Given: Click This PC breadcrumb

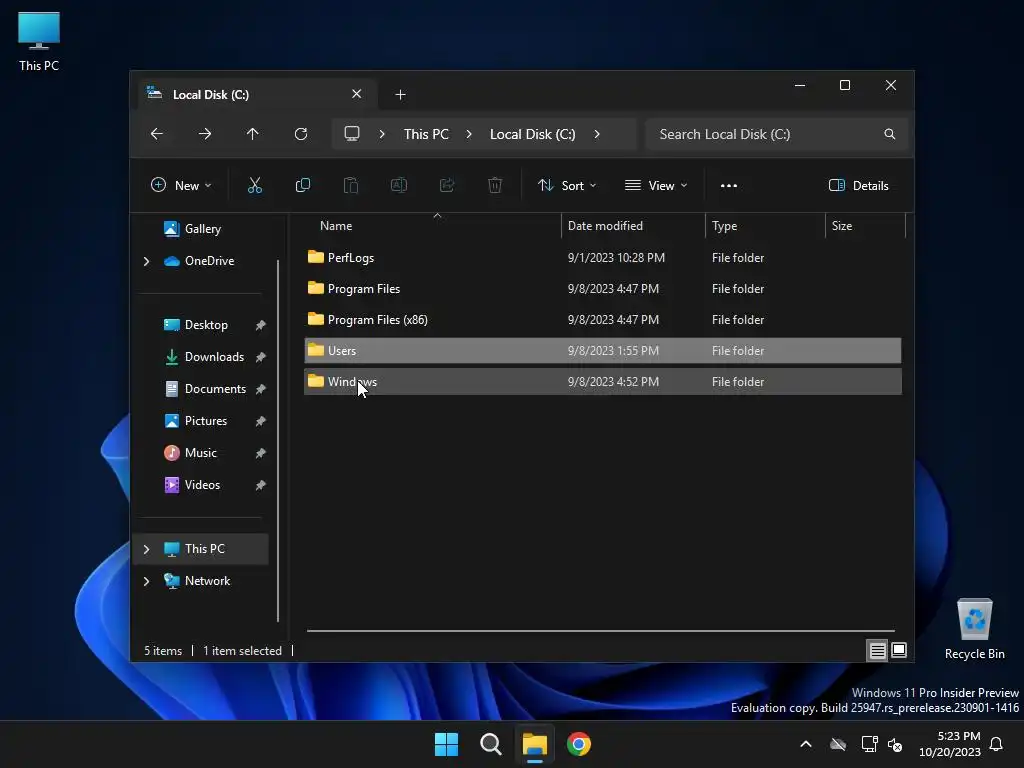Looking at the screenshot, I should [426, 134].
